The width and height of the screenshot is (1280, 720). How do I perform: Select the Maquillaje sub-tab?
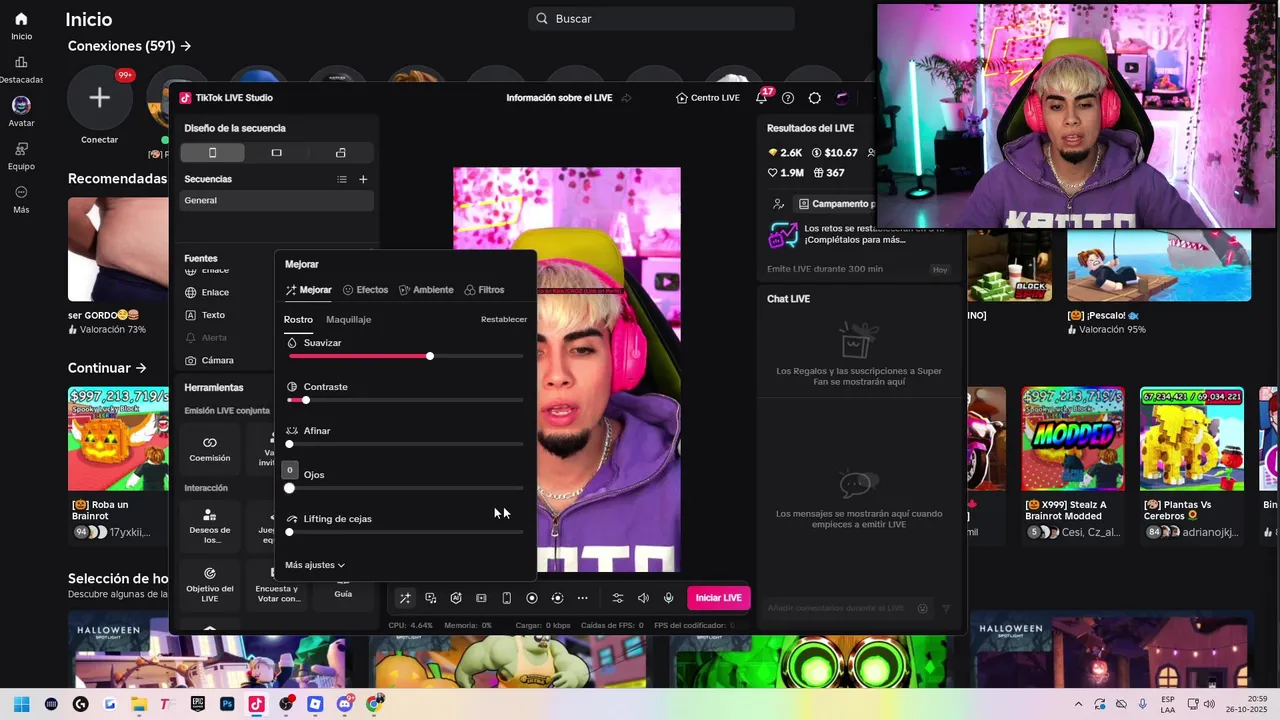[x=349, y=320]
